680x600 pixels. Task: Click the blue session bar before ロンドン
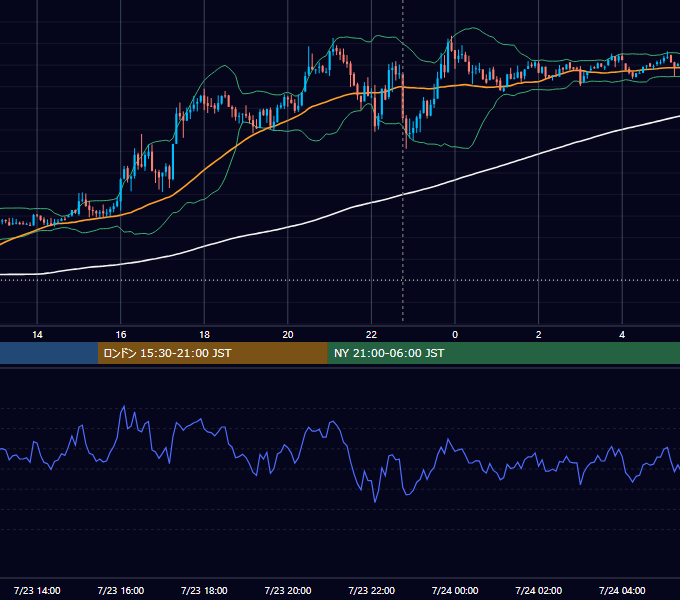49,353
